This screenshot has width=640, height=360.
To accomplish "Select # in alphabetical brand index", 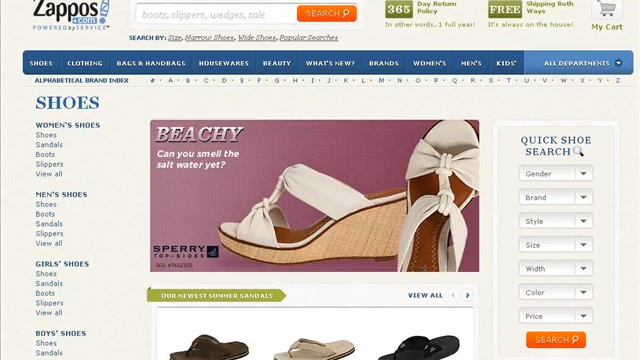I will click(153, 80).
